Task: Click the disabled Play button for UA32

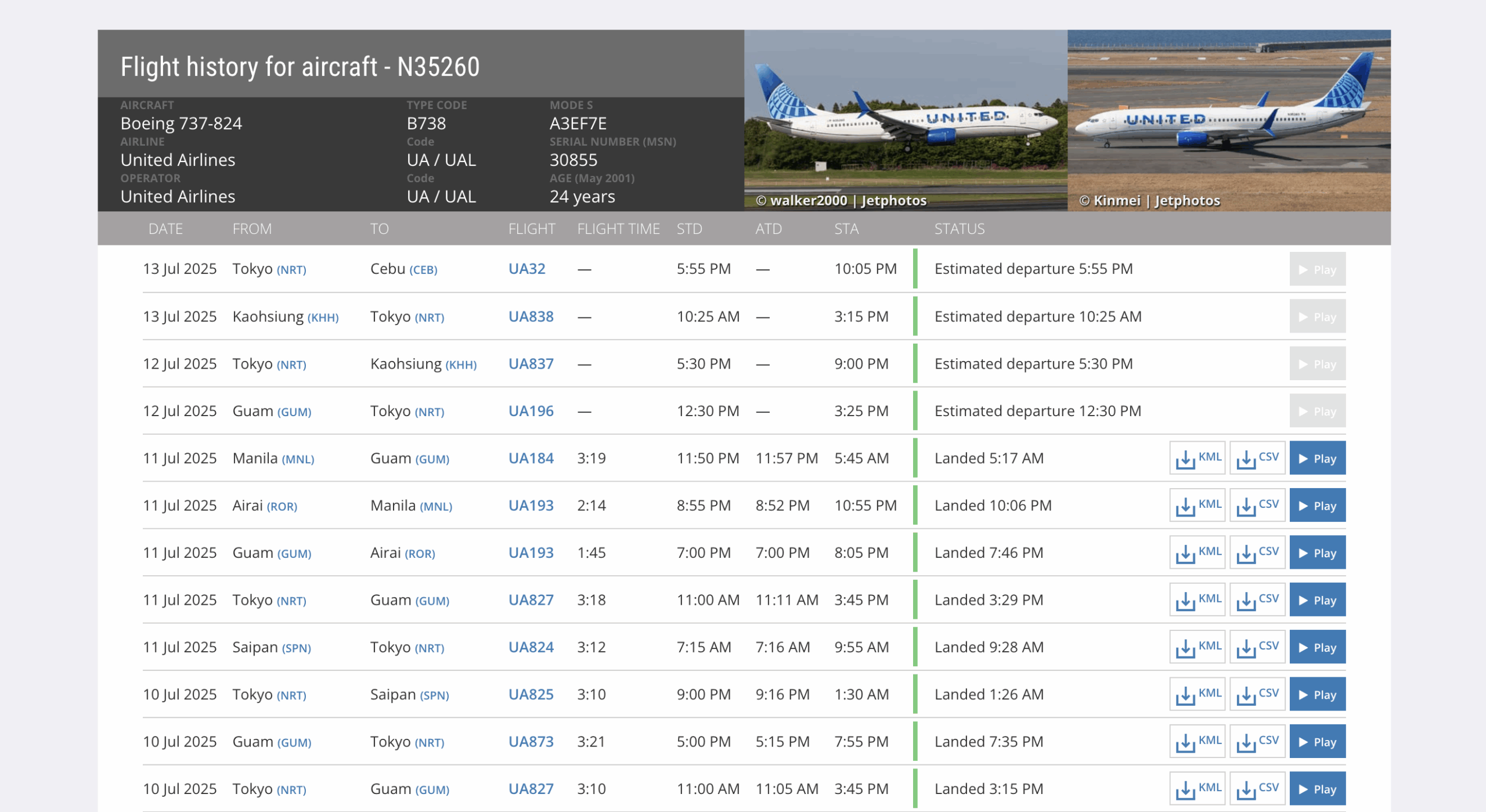Action: pyautogui.click(x=1317, y=269)
